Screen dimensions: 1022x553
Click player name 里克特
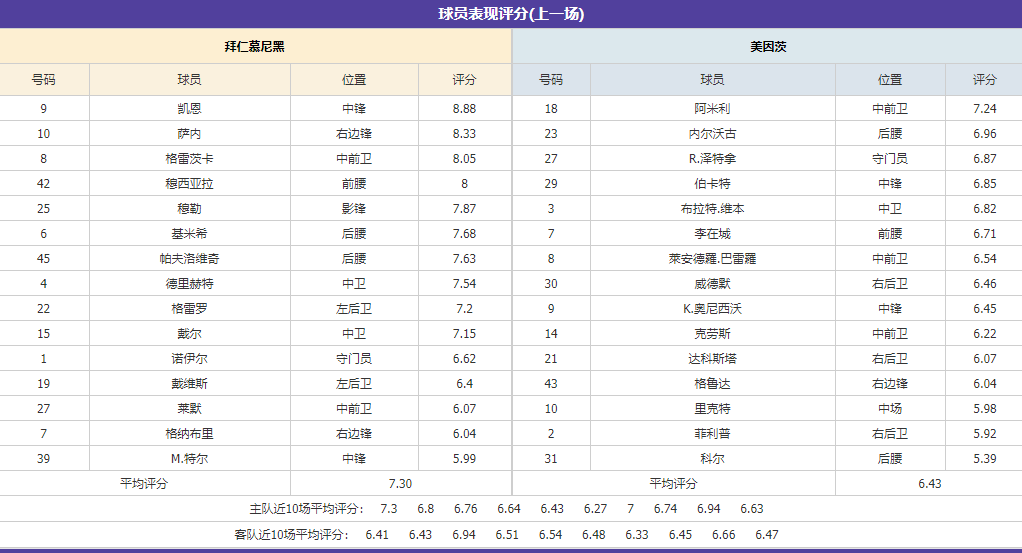[x=712, y=408]
